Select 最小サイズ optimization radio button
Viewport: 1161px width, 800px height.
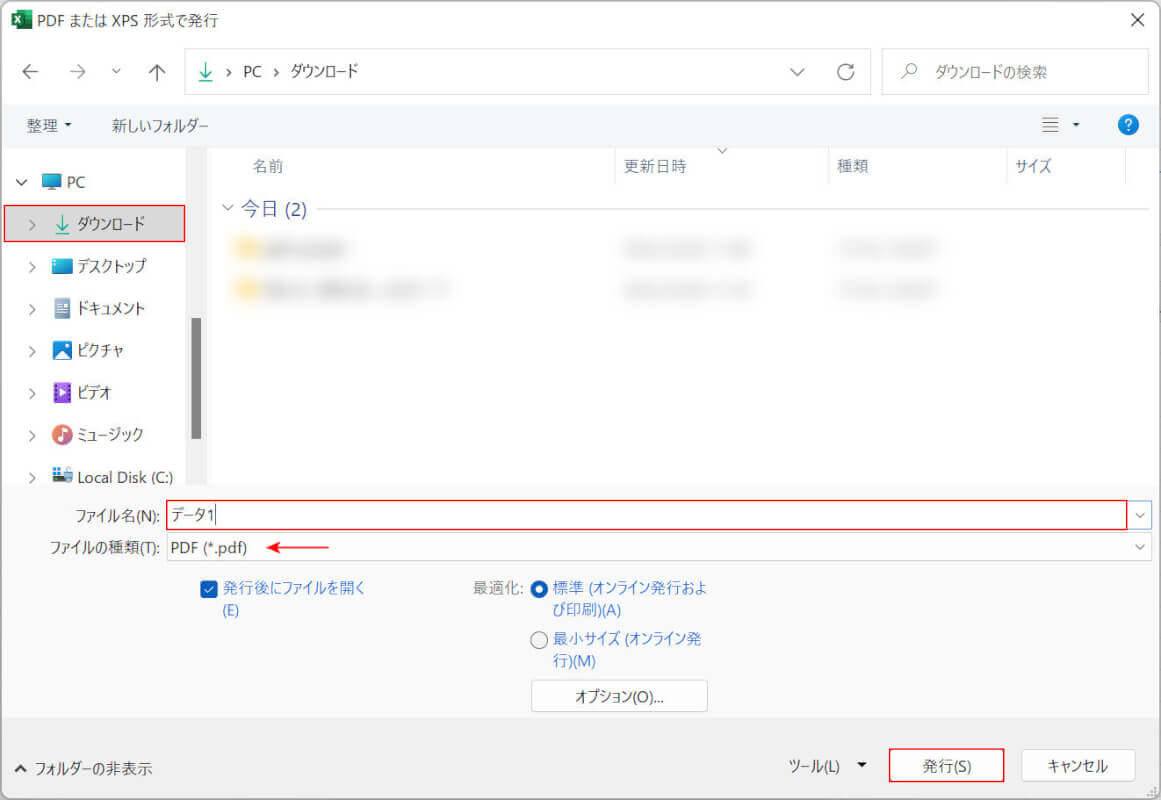pos(539,640)
